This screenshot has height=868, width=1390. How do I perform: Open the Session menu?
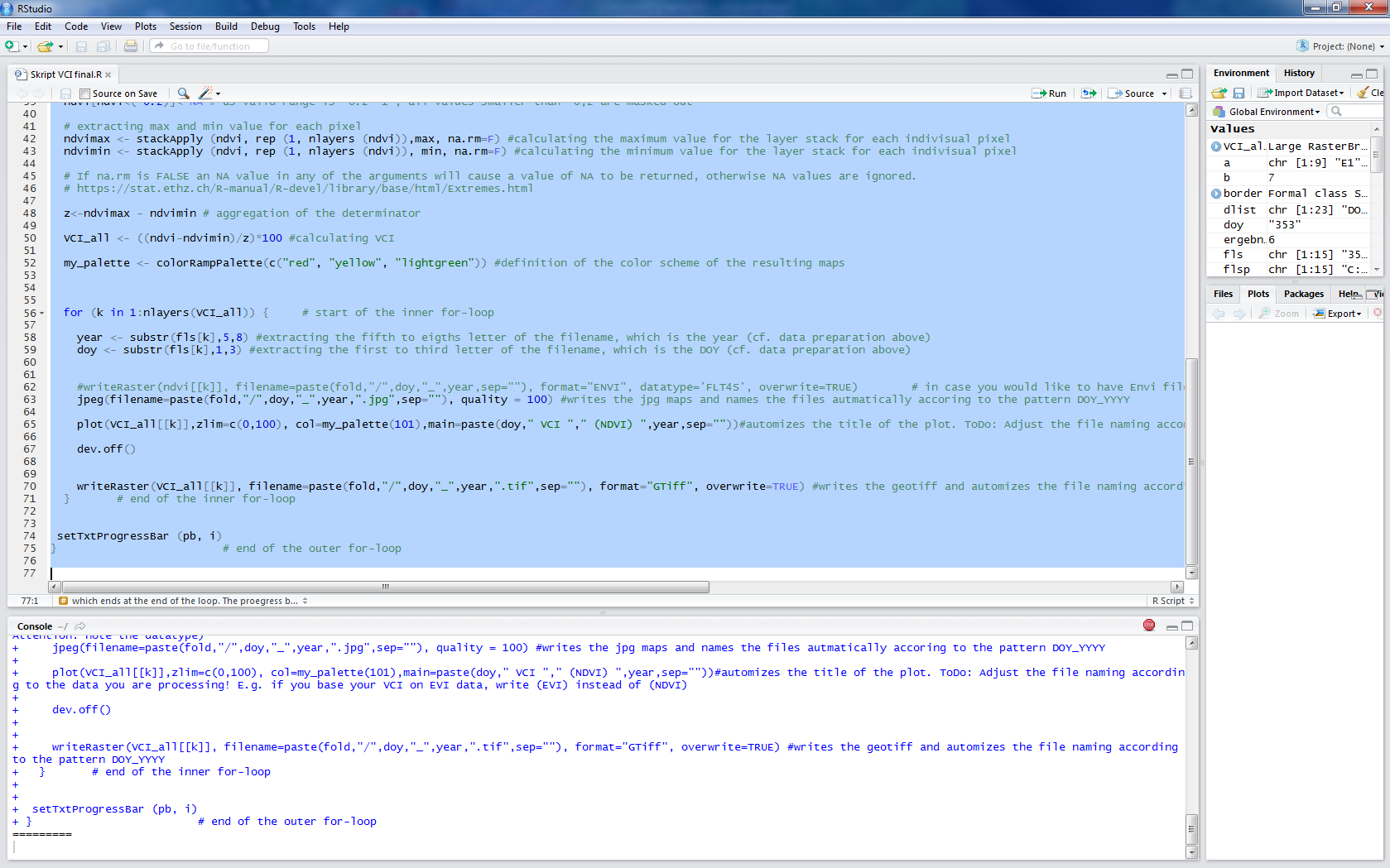185,26
